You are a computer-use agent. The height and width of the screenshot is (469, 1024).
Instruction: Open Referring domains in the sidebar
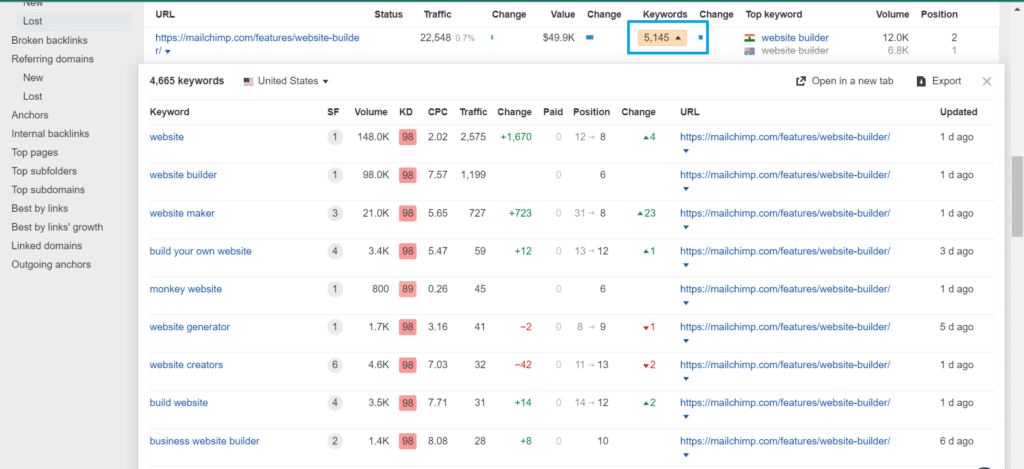(x=52, y=59)
